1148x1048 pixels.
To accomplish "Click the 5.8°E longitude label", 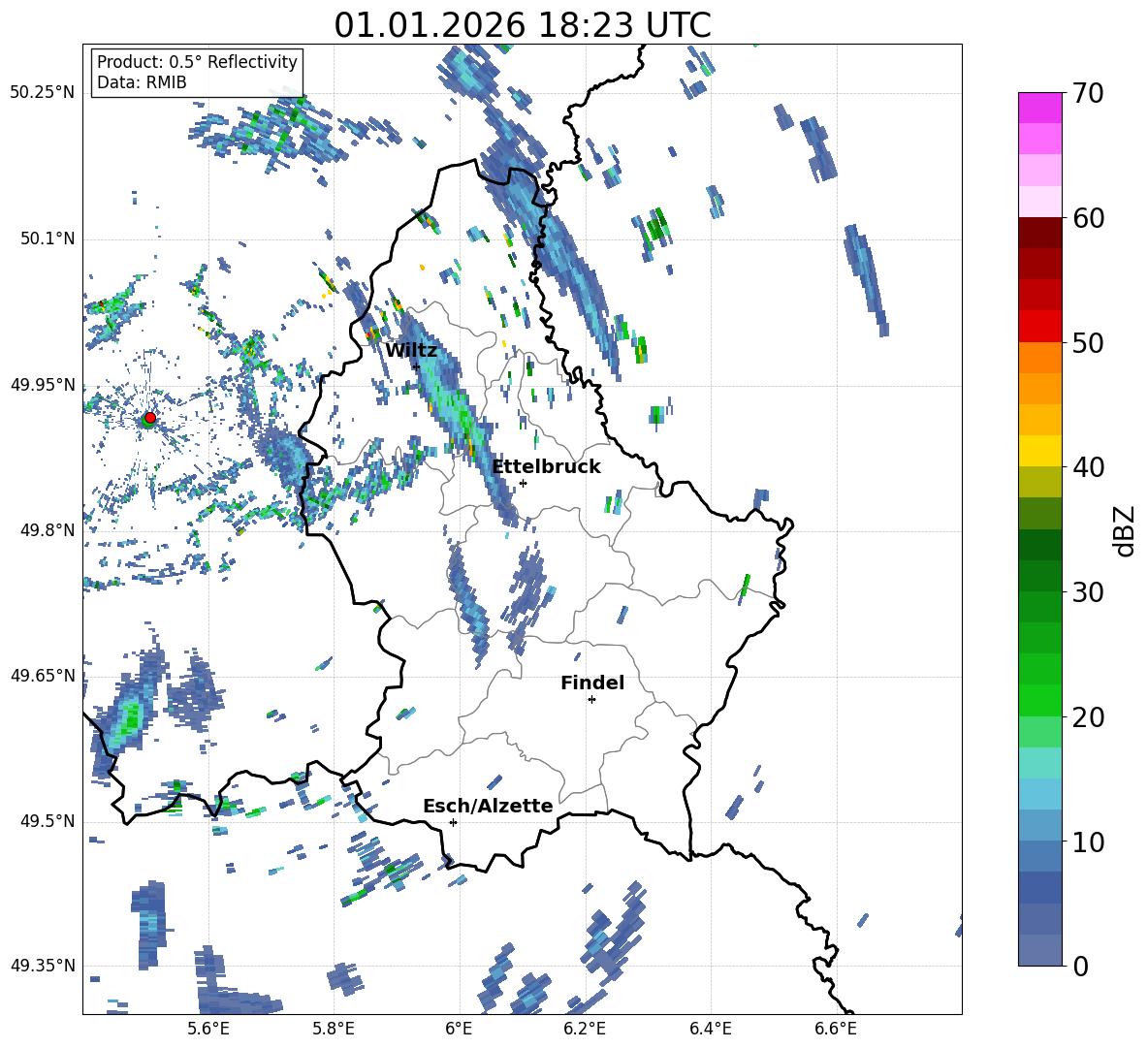I will pyautogui.click(x=334, y=1030).
